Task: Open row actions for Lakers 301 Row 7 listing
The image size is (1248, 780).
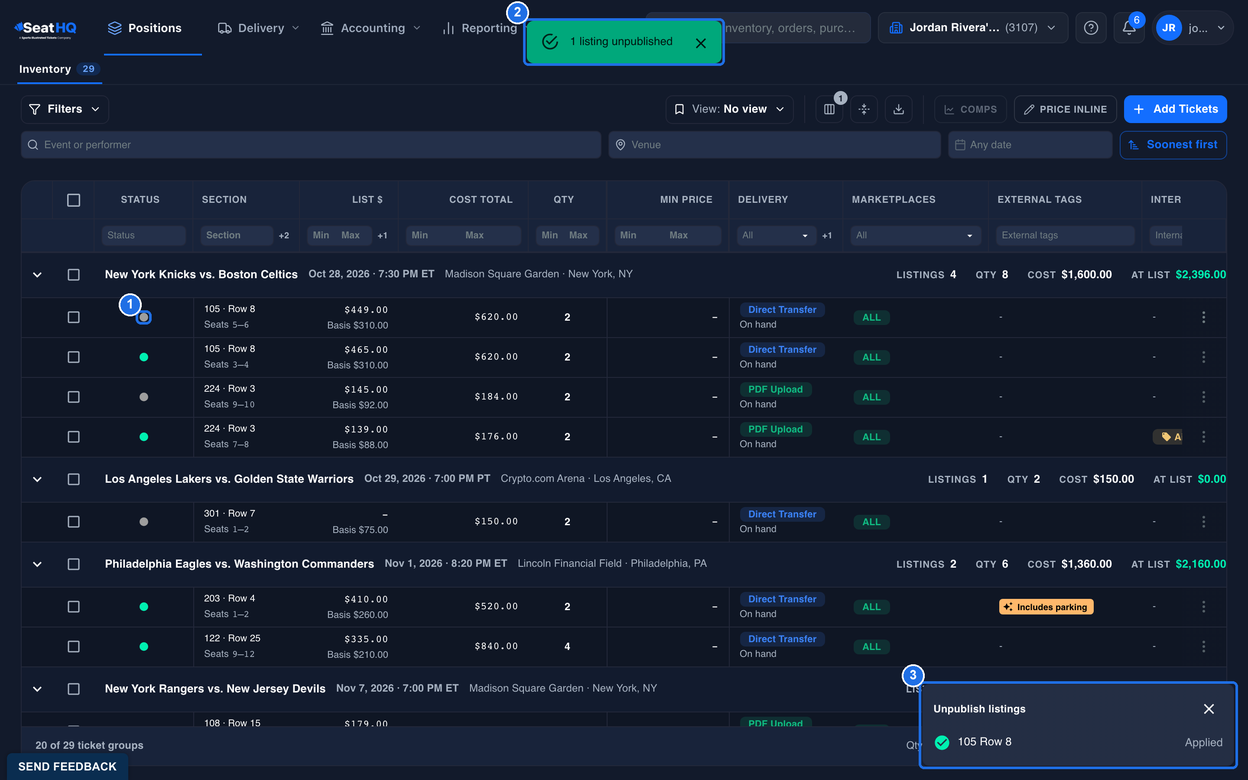Action: 1204,522
